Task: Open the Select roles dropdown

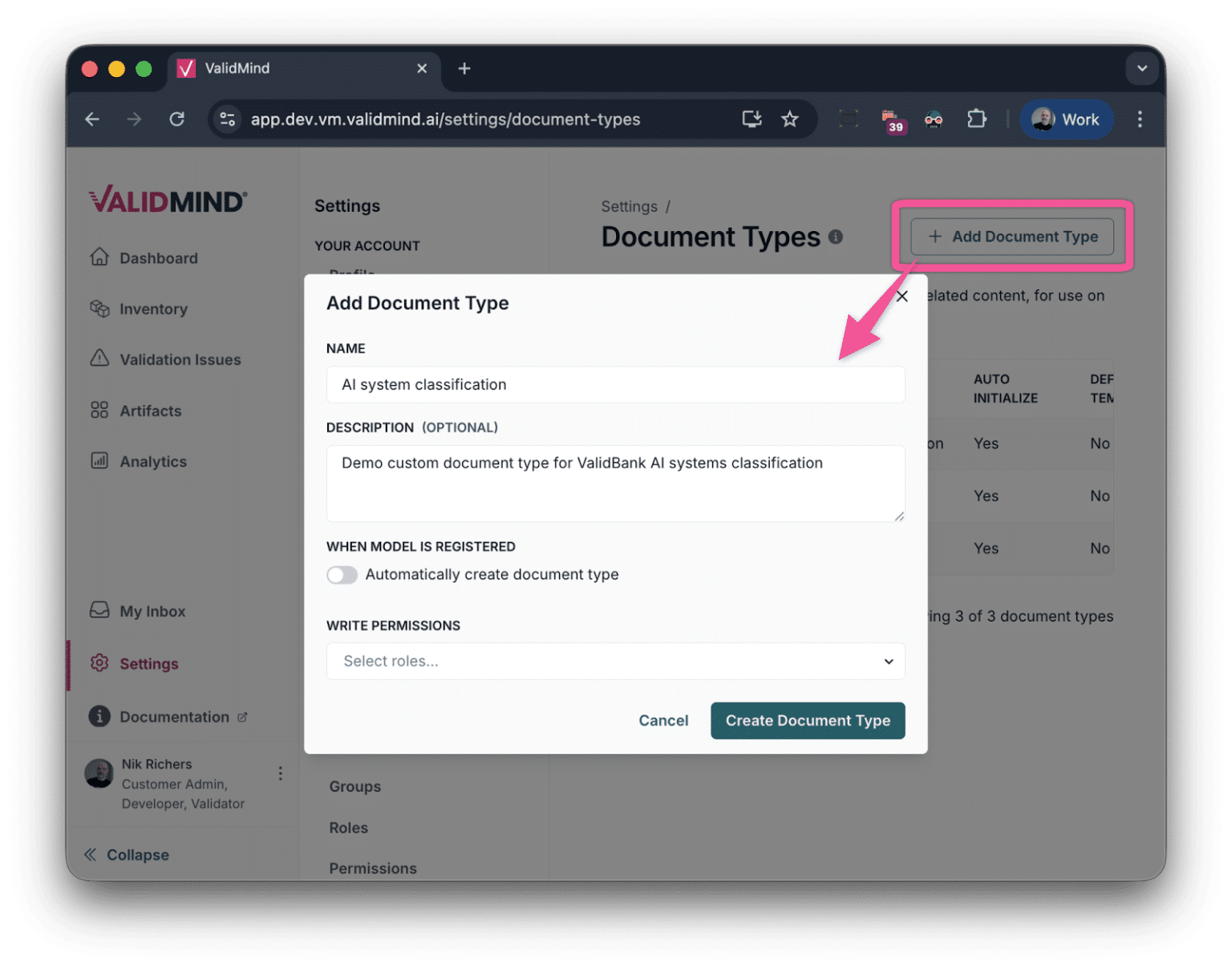Action: click(x=615, y=661)
